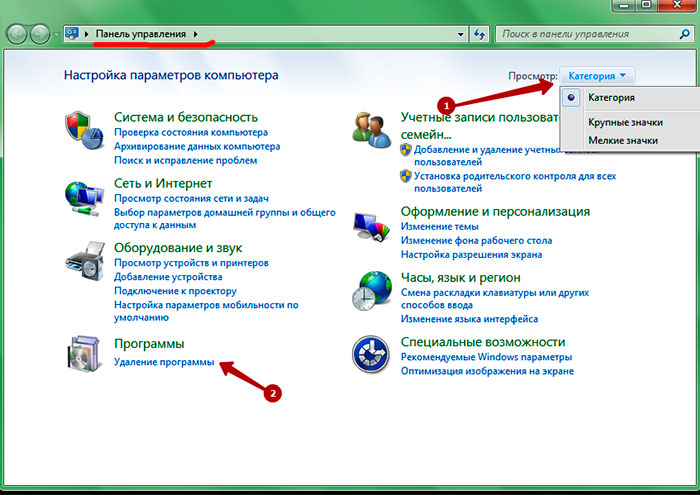Open Архивирование данных компьютера link

[197, 146]
